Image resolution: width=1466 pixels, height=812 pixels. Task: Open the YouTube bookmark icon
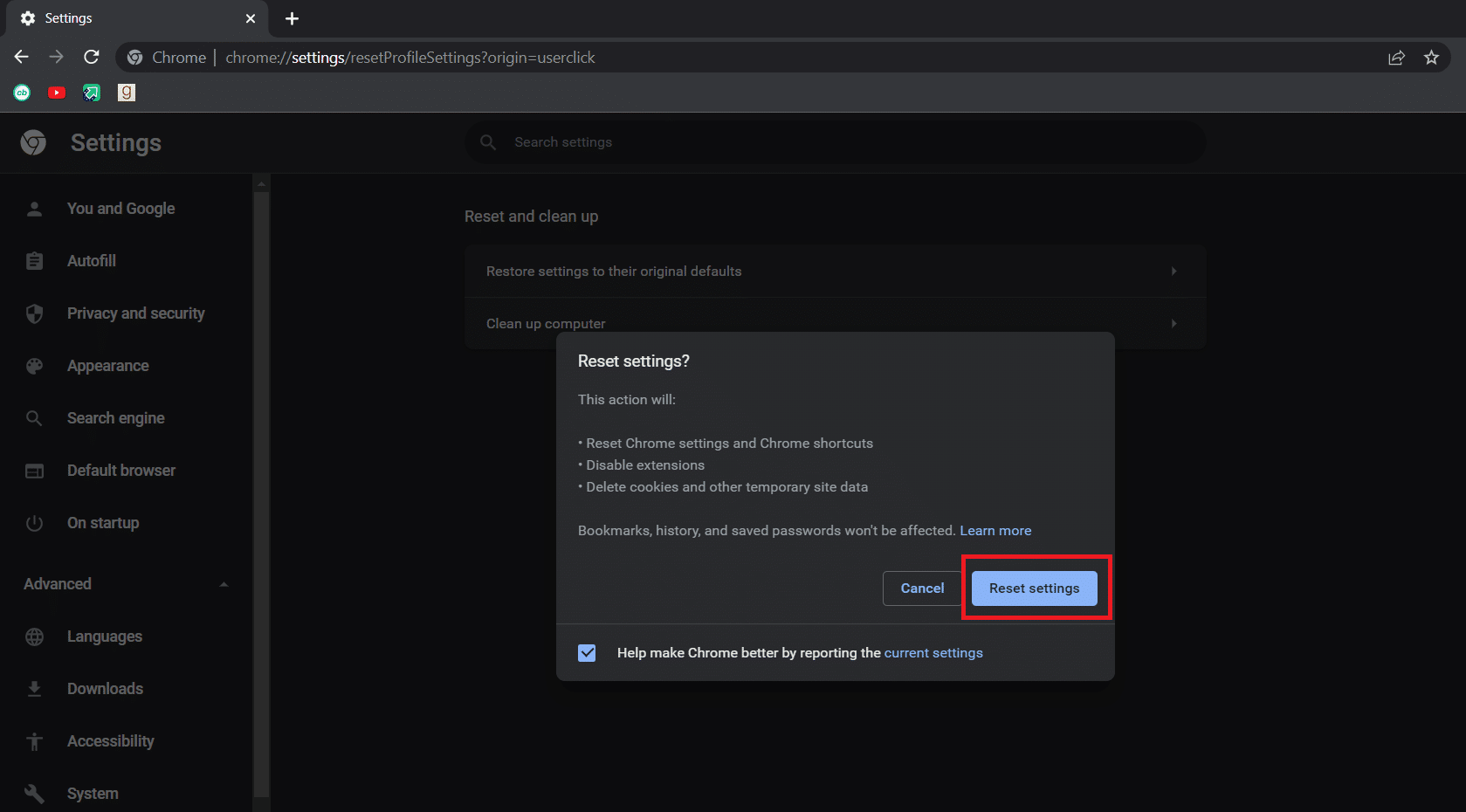(57, 93)
